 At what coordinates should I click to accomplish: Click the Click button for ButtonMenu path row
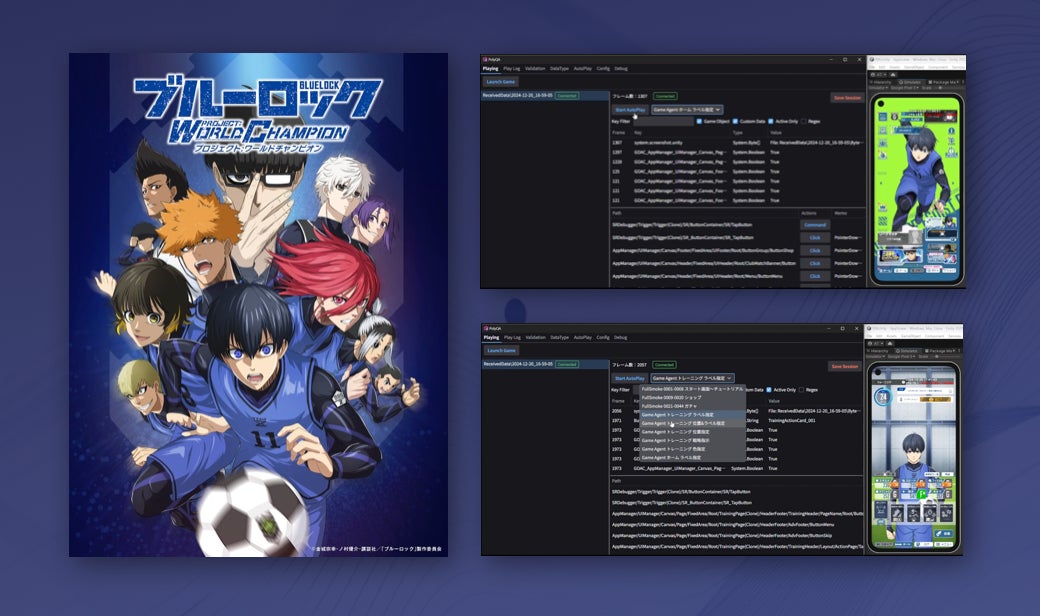(814, 276)
